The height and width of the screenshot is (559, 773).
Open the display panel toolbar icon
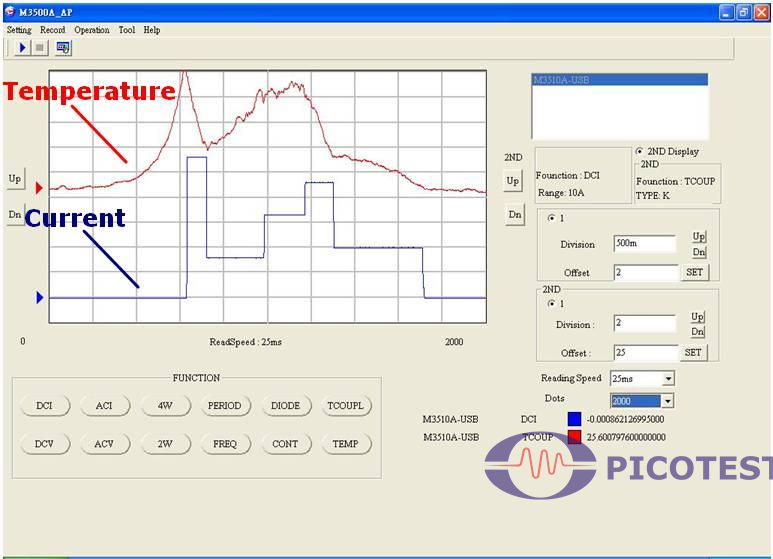click(63, 48)
